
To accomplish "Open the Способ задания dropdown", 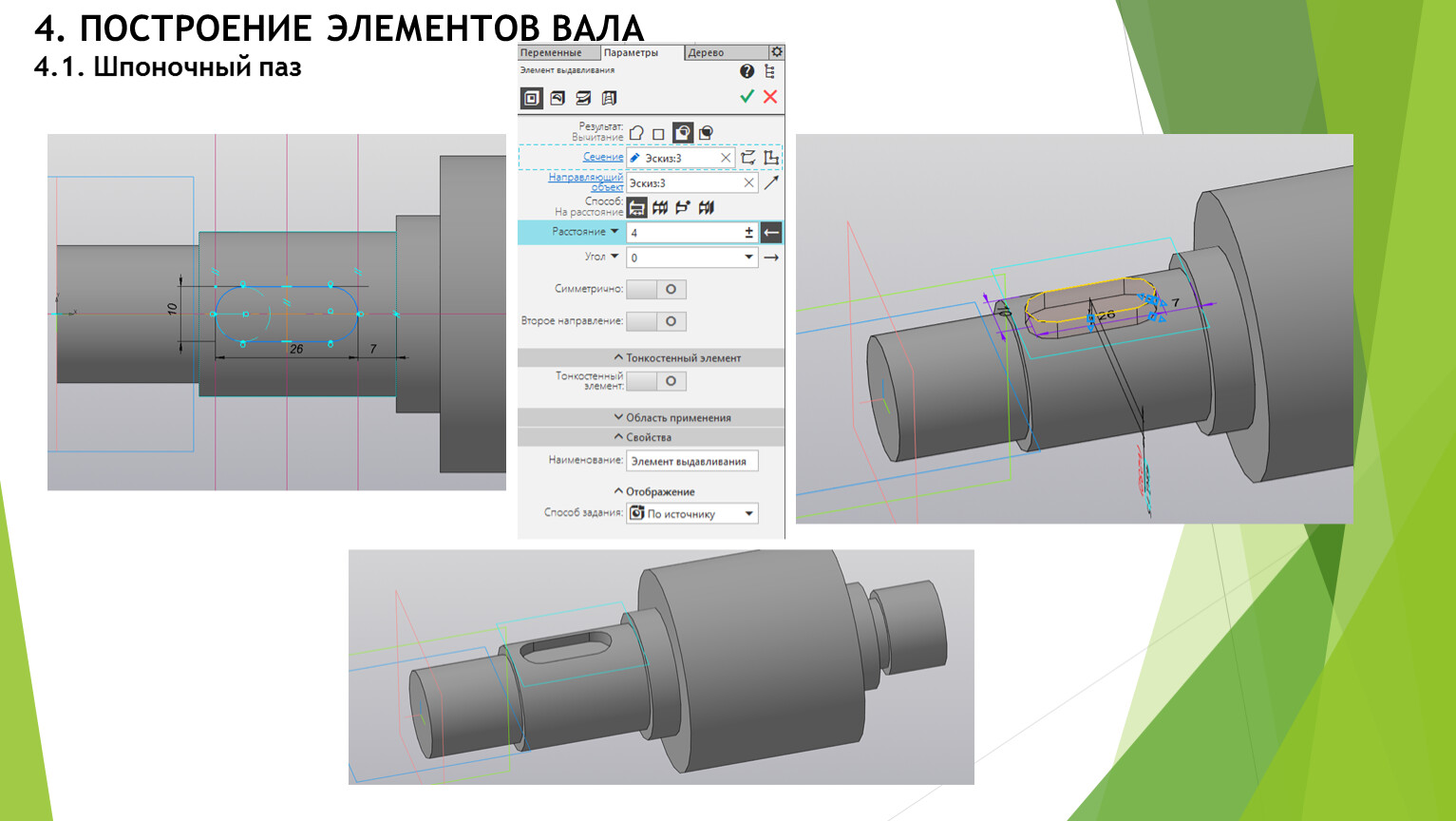I will (x=748, y=514).
